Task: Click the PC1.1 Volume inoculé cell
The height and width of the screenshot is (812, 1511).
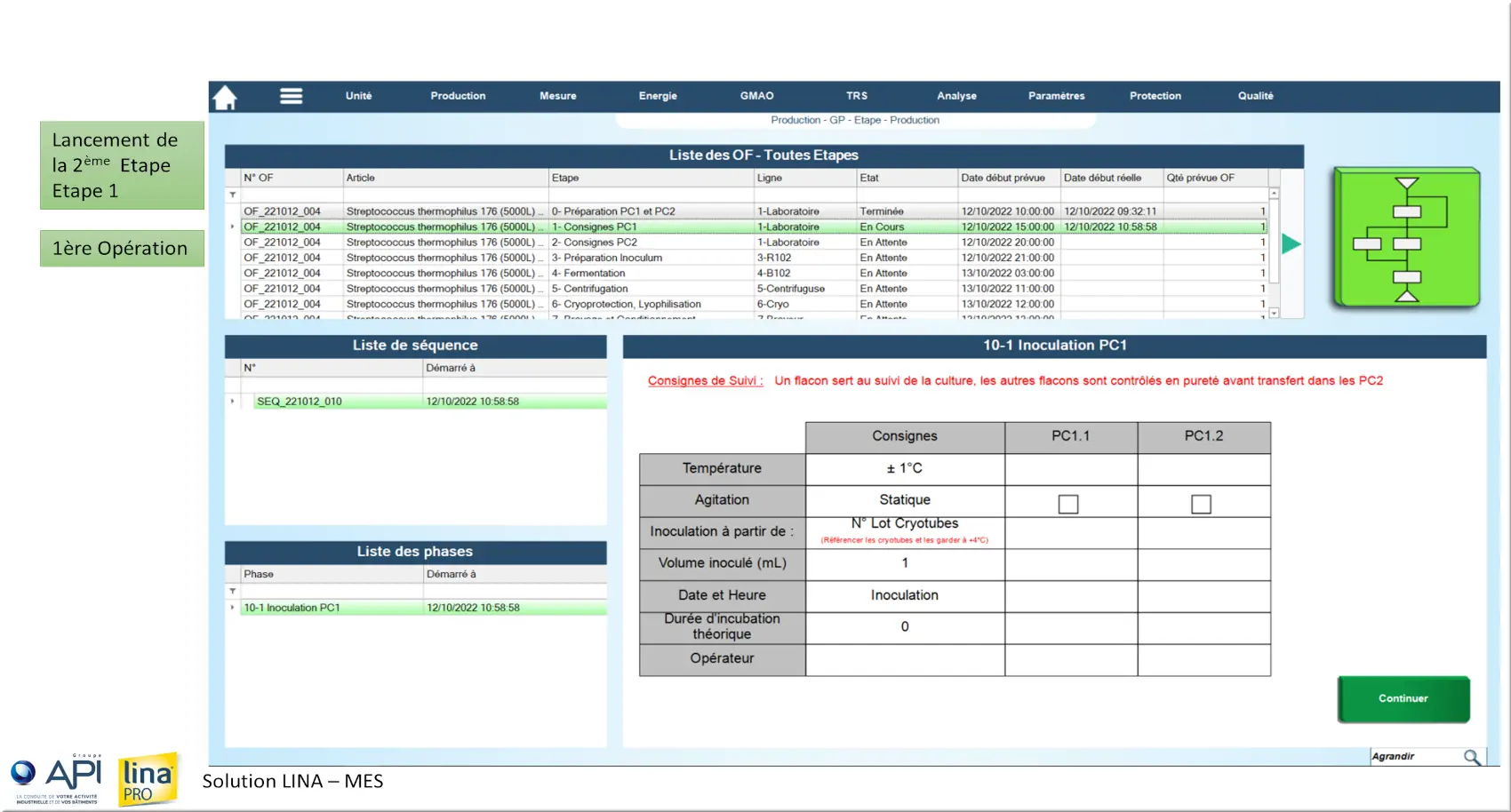Action: click(x=1071, y=564)
